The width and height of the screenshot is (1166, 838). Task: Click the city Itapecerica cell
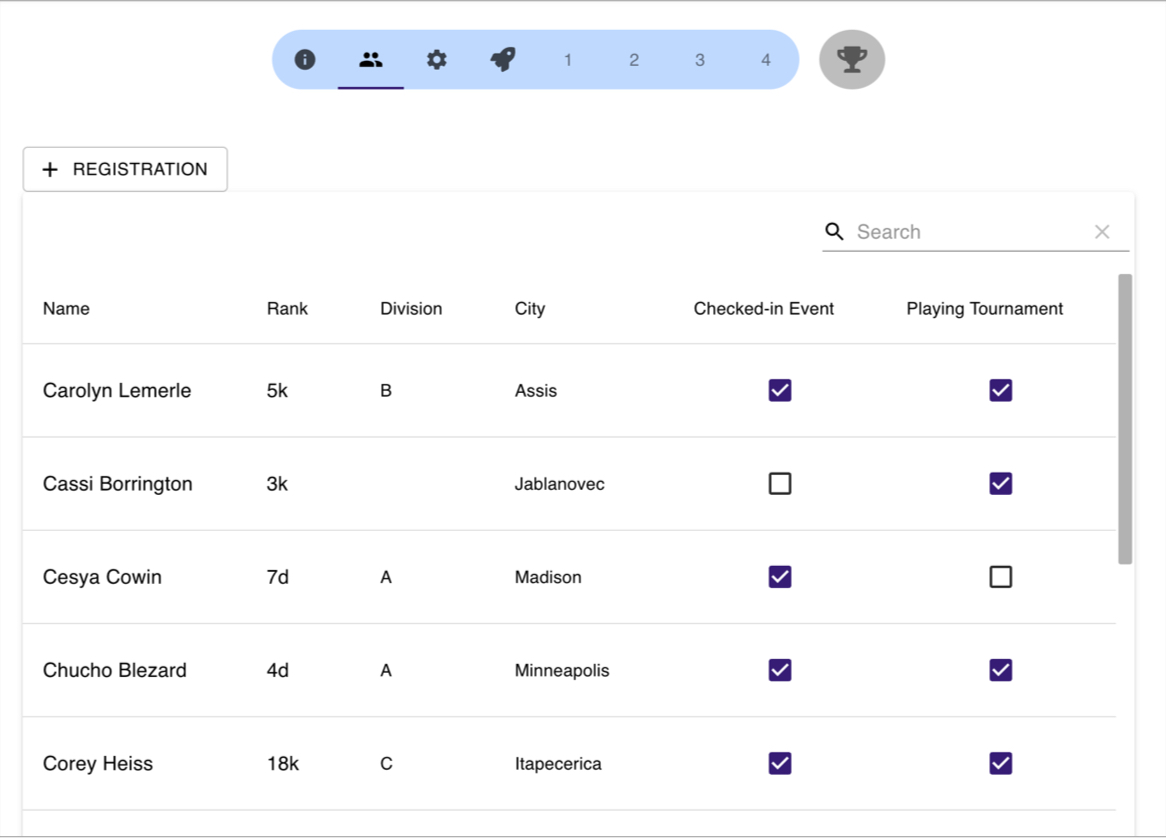558,764
